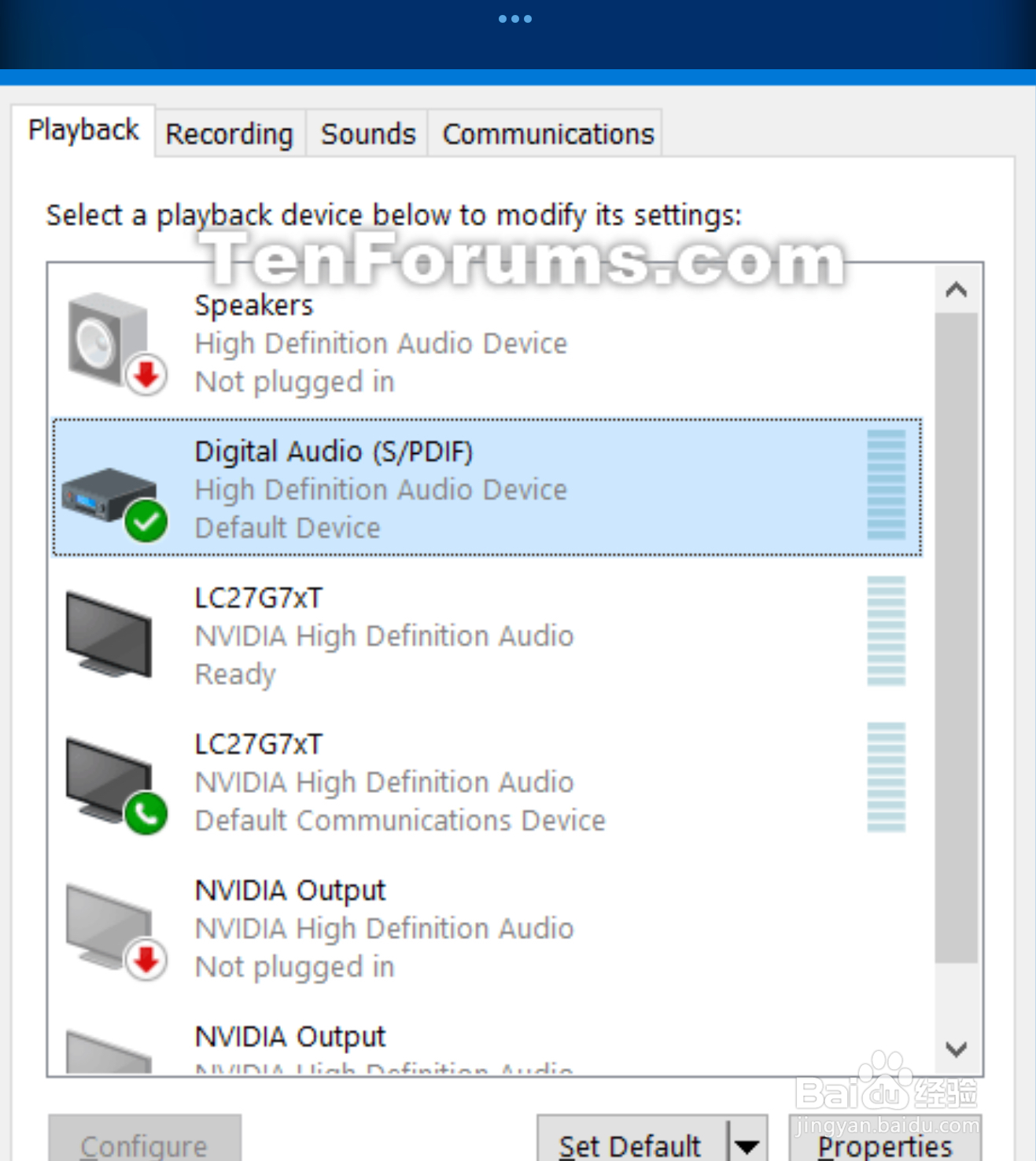This screenshot has height=1161, width=1036.
Task: Open device Properties
Action: pyautogui.click(x=885, y=1139)
